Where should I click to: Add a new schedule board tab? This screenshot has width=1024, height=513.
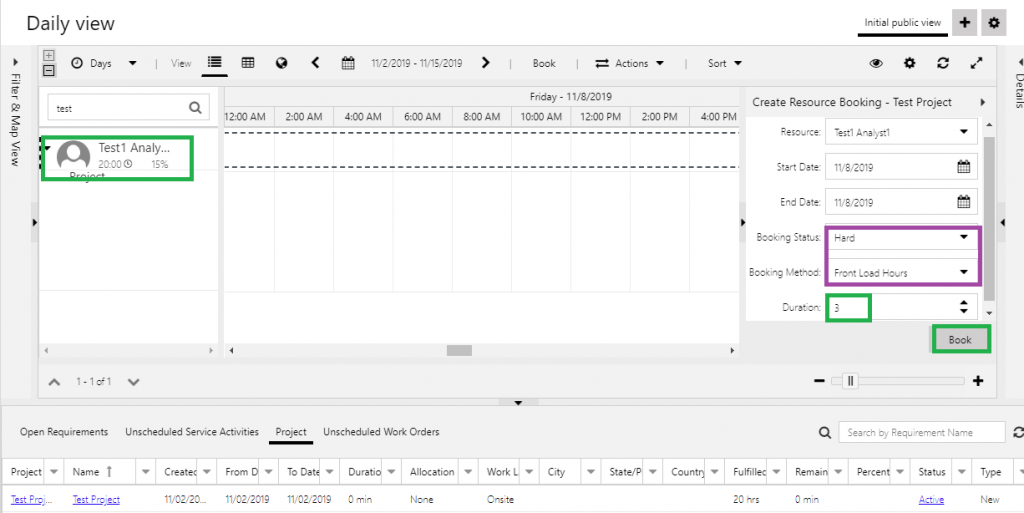point(965,23)
